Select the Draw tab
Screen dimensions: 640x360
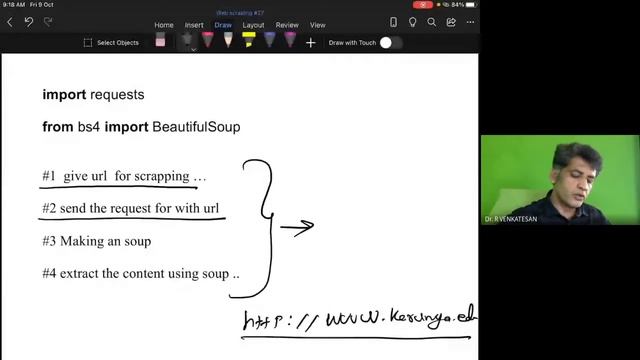223,25
